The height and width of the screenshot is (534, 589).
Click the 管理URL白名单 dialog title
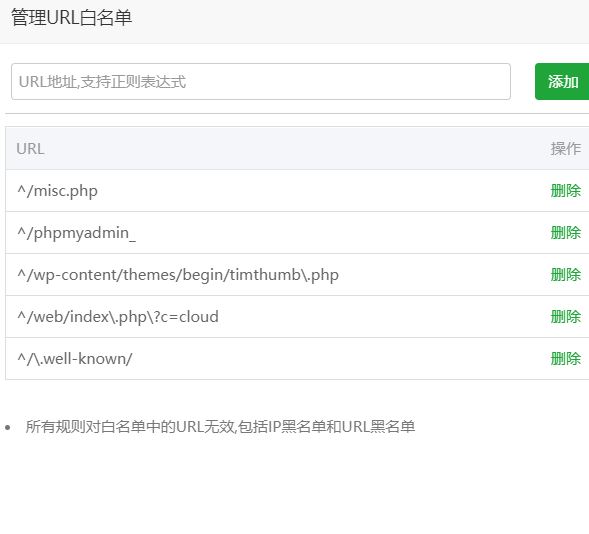(x=71, y=18)
